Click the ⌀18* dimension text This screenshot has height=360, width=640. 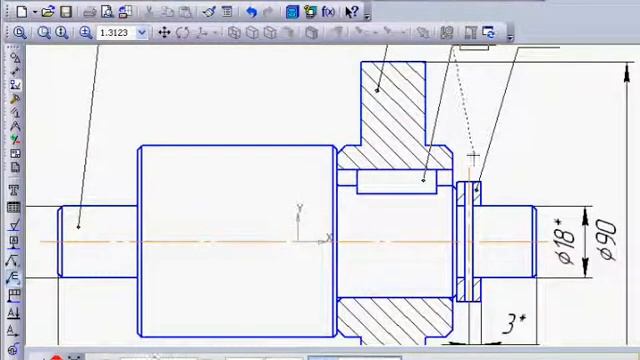tap(565, 241)
